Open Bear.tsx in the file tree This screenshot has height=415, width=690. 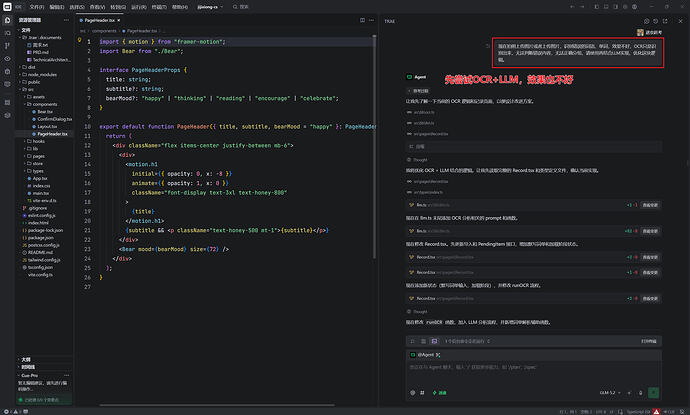click(45, 112)
